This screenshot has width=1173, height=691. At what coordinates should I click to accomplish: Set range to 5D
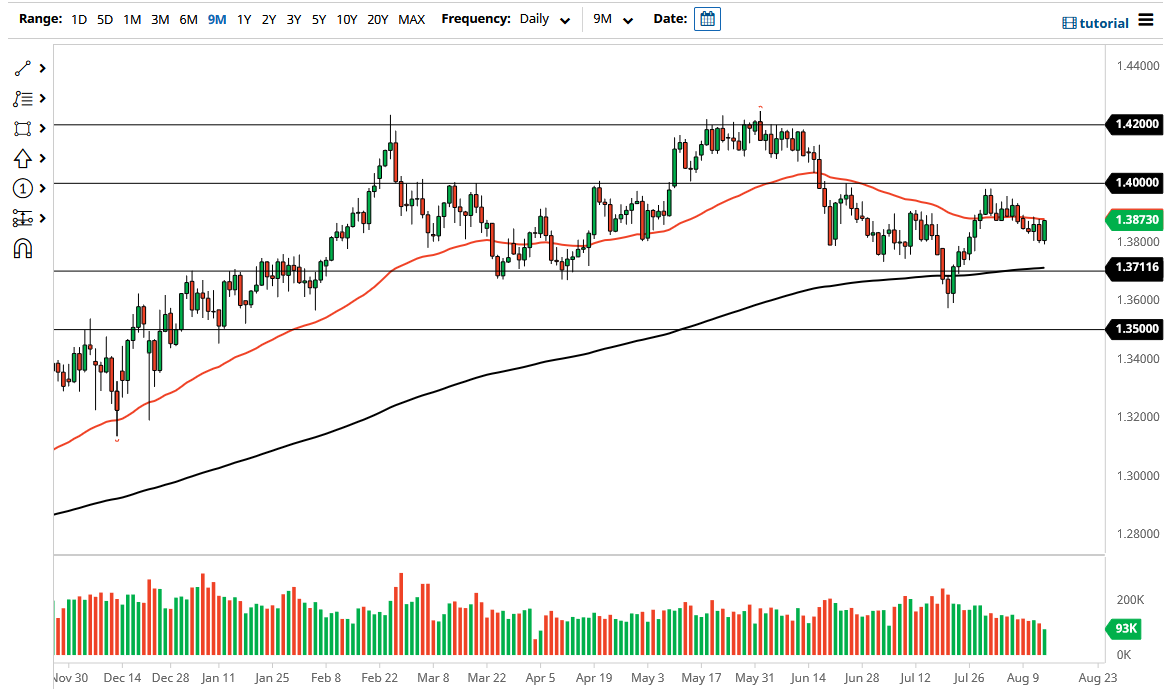tap(105, 19)
